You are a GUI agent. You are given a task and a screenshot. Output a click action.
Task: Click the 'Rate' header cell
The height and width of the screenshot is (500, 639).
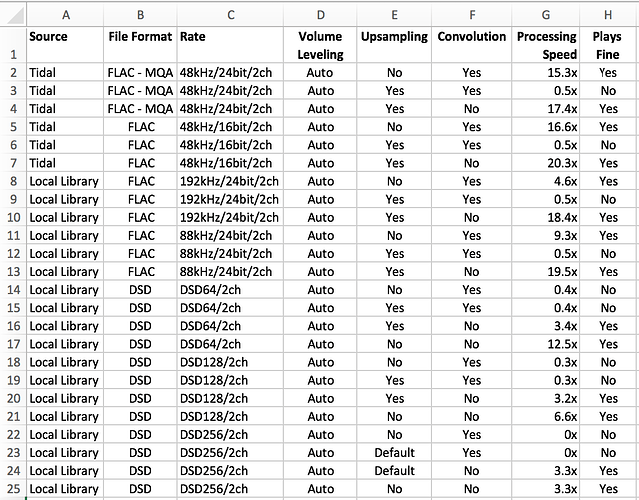(x=230, y=45)
